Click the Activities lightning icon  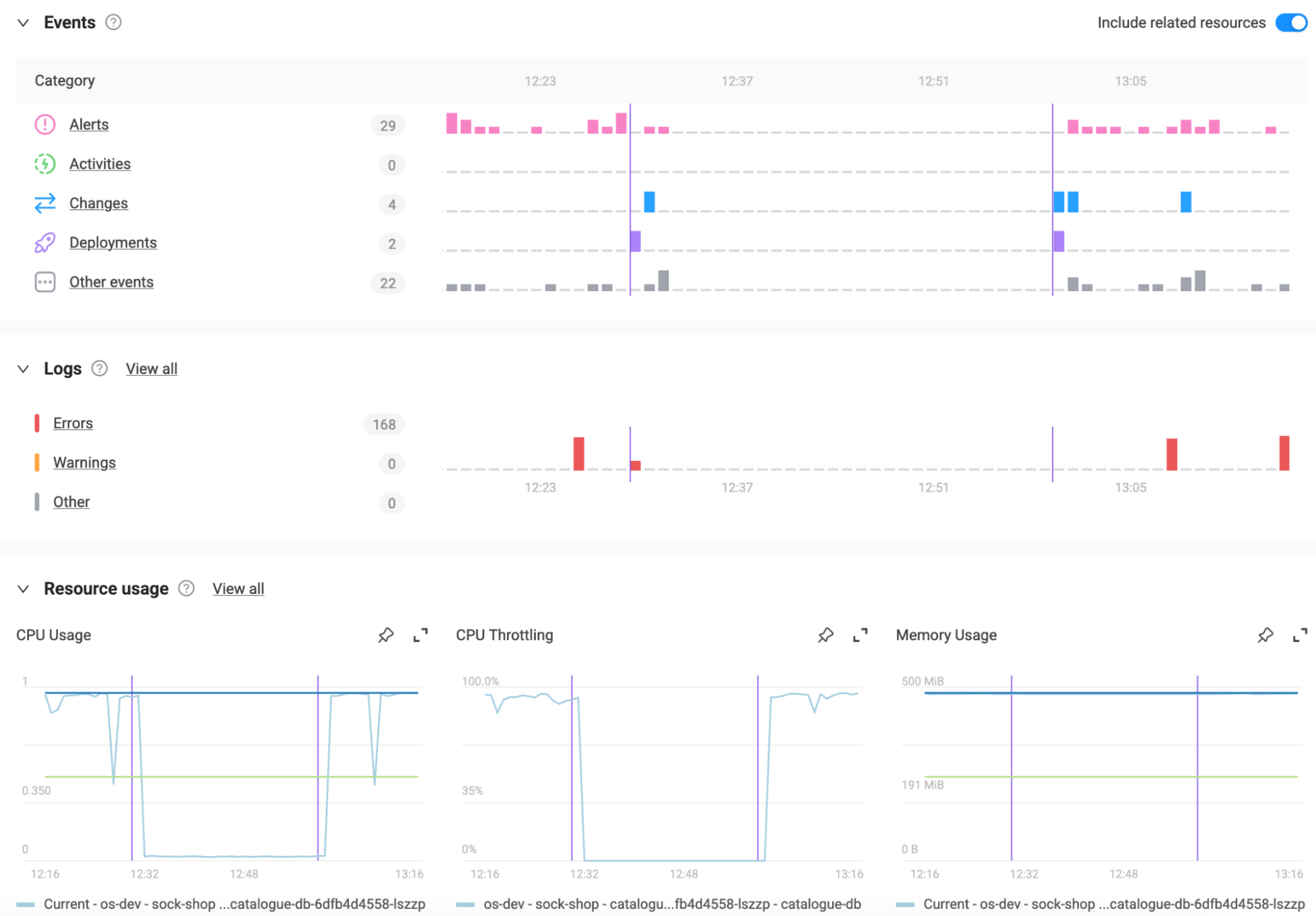[x=45, y=164]
